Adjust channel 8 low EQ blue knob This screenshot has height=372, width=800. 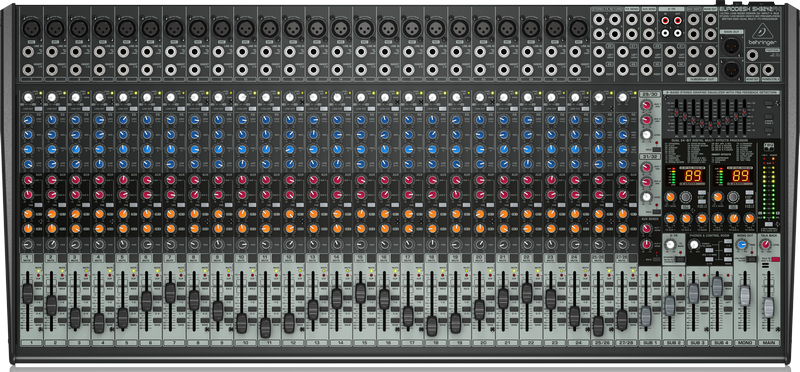[x=194, y=164]
